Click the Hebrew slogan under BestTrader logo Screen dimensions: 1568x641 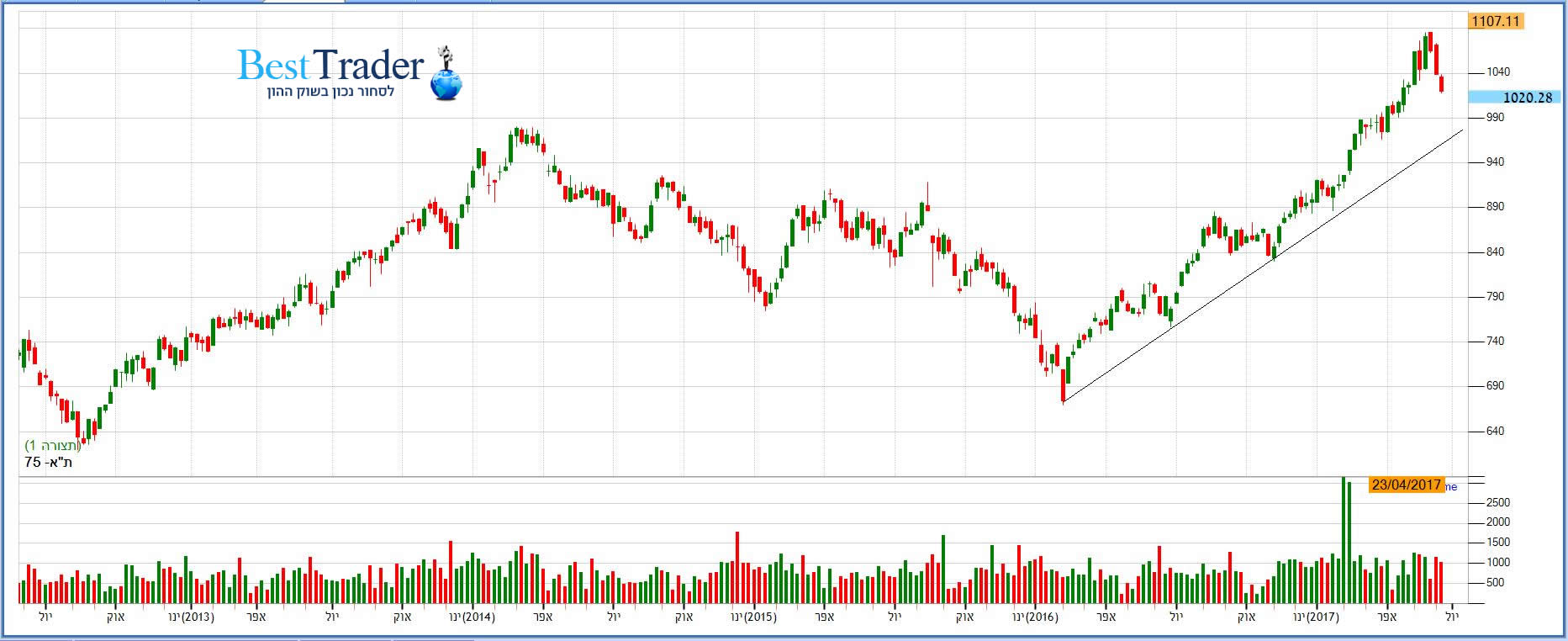330,91
